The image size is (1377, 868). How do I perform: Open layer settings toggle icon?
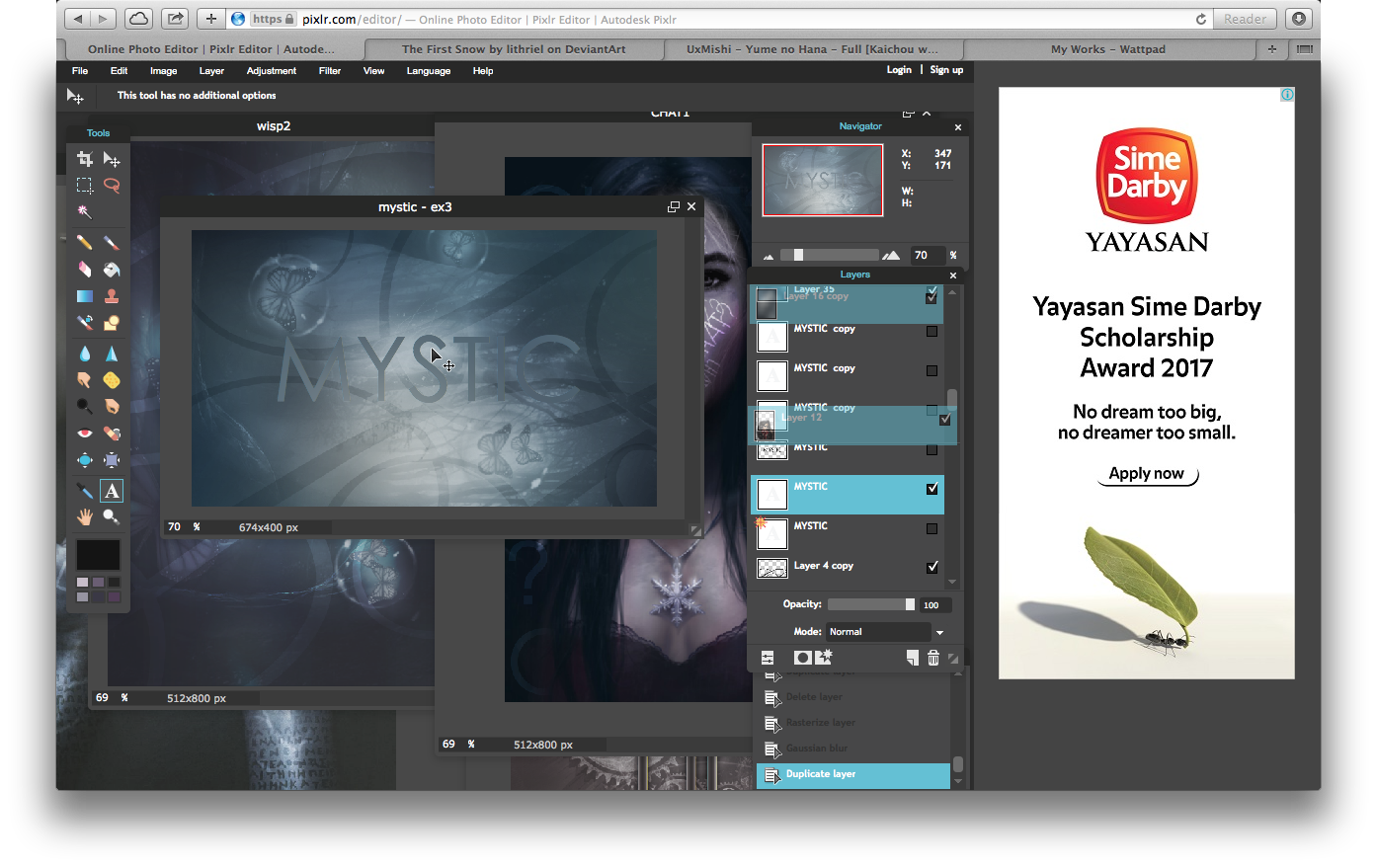tap(768, 658)
